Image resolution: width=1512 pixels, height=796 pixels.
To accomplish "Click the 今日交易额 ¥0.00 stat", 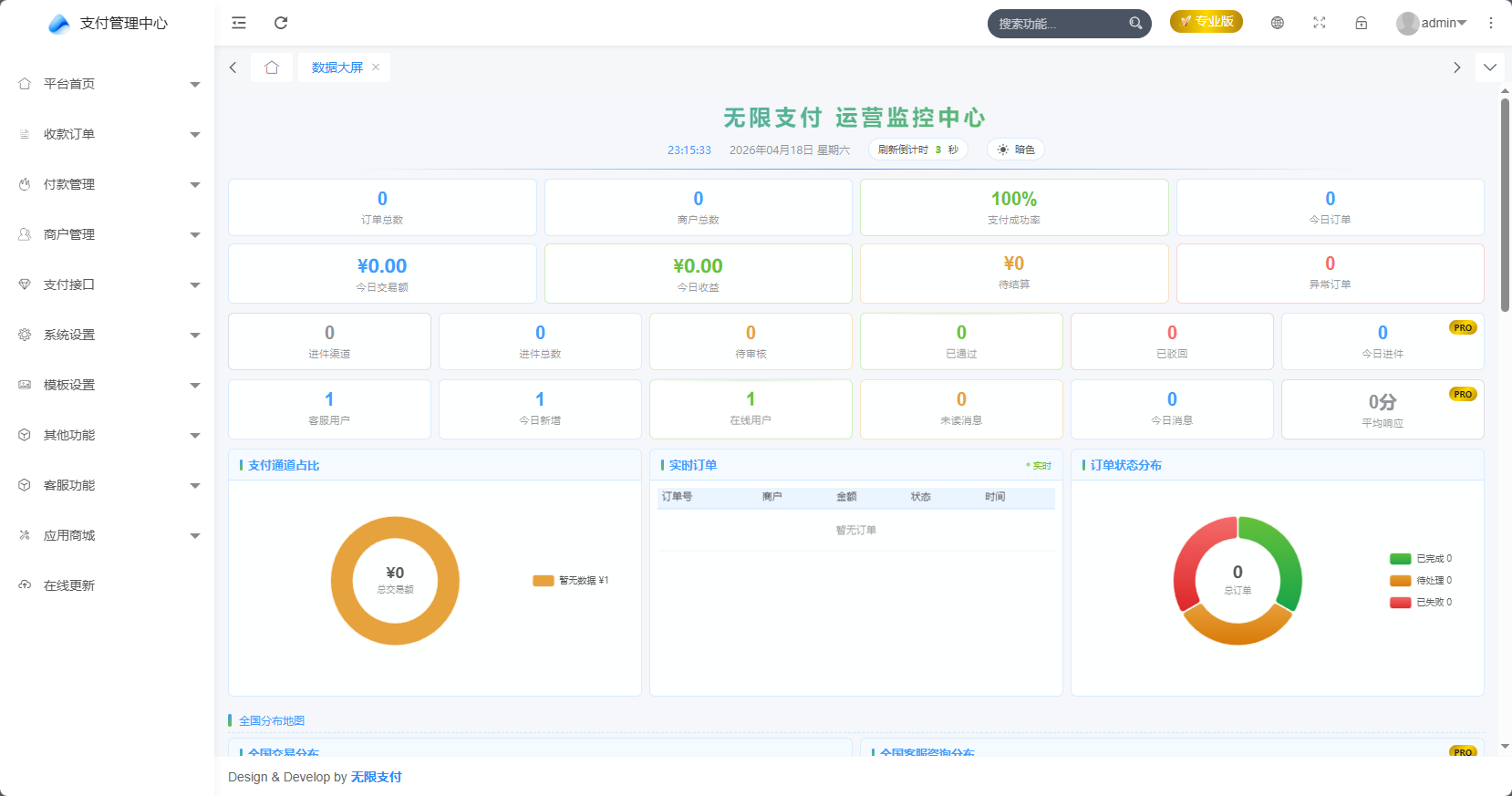I will coord(382,274).
